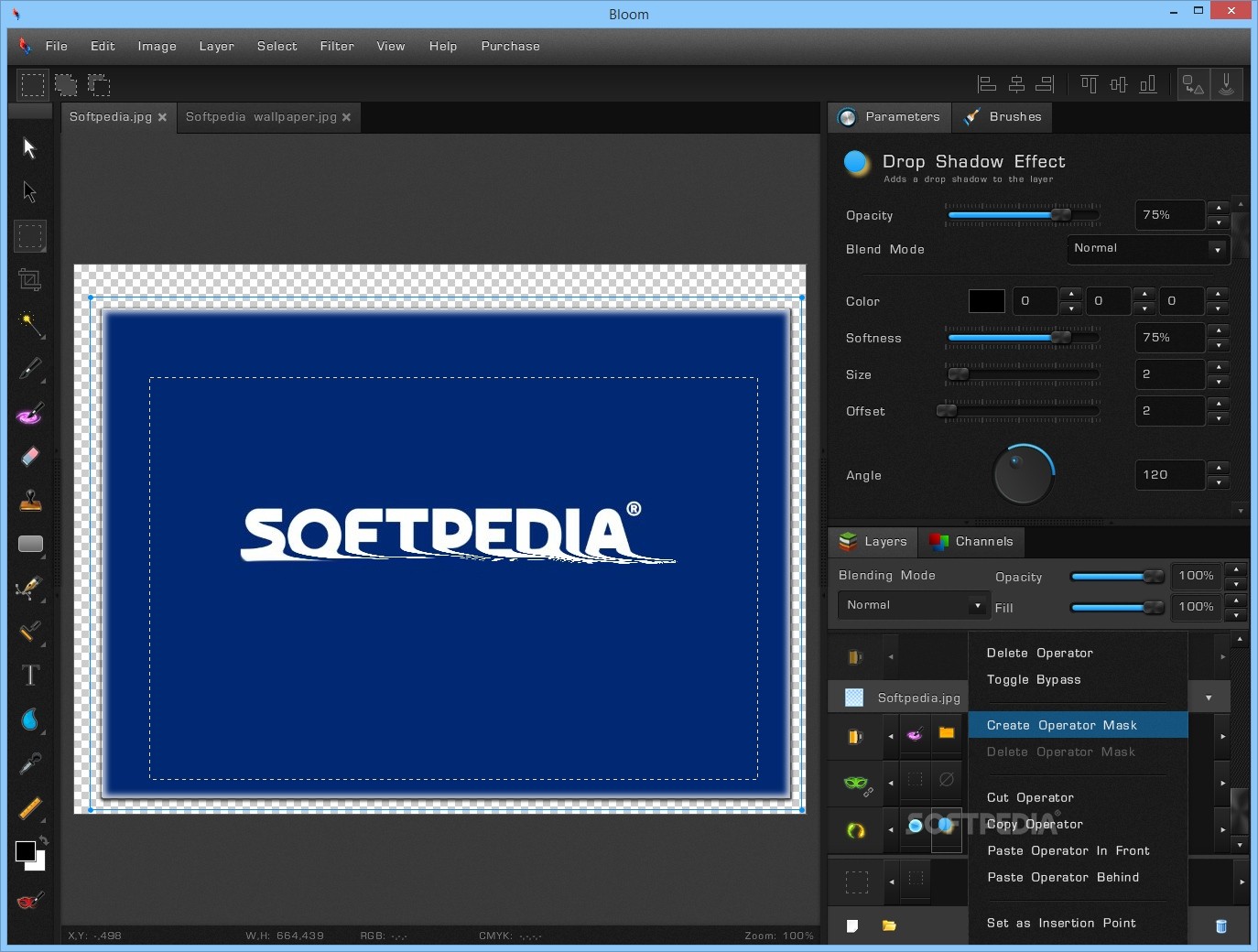
Task: Select the Move arrow tool
Action: click(x=29, y=147)
